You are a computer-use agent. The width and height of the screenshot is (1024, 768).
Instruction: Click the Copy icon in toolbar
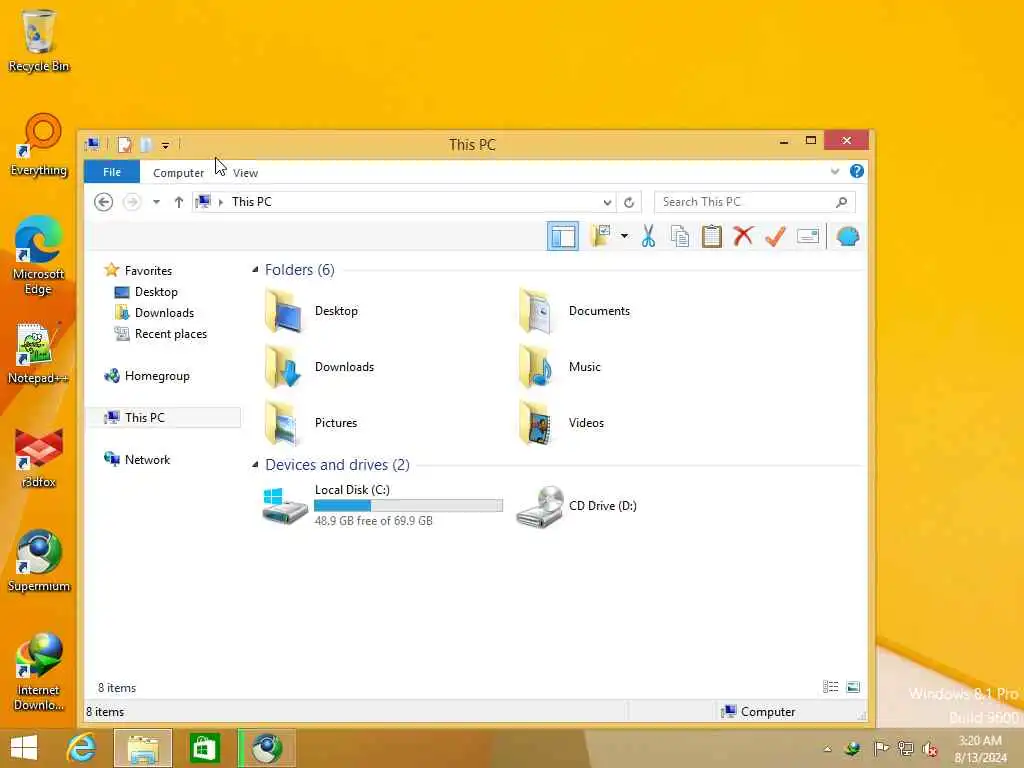pos(680,236)
